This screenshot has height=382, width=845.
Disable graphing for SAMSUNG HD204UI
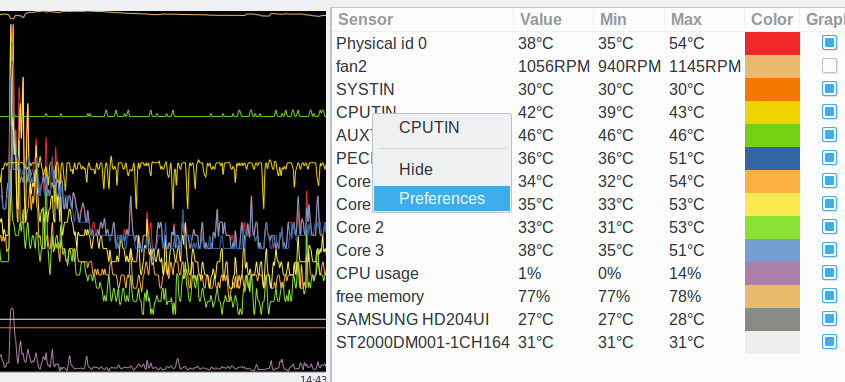coord(829,319)
